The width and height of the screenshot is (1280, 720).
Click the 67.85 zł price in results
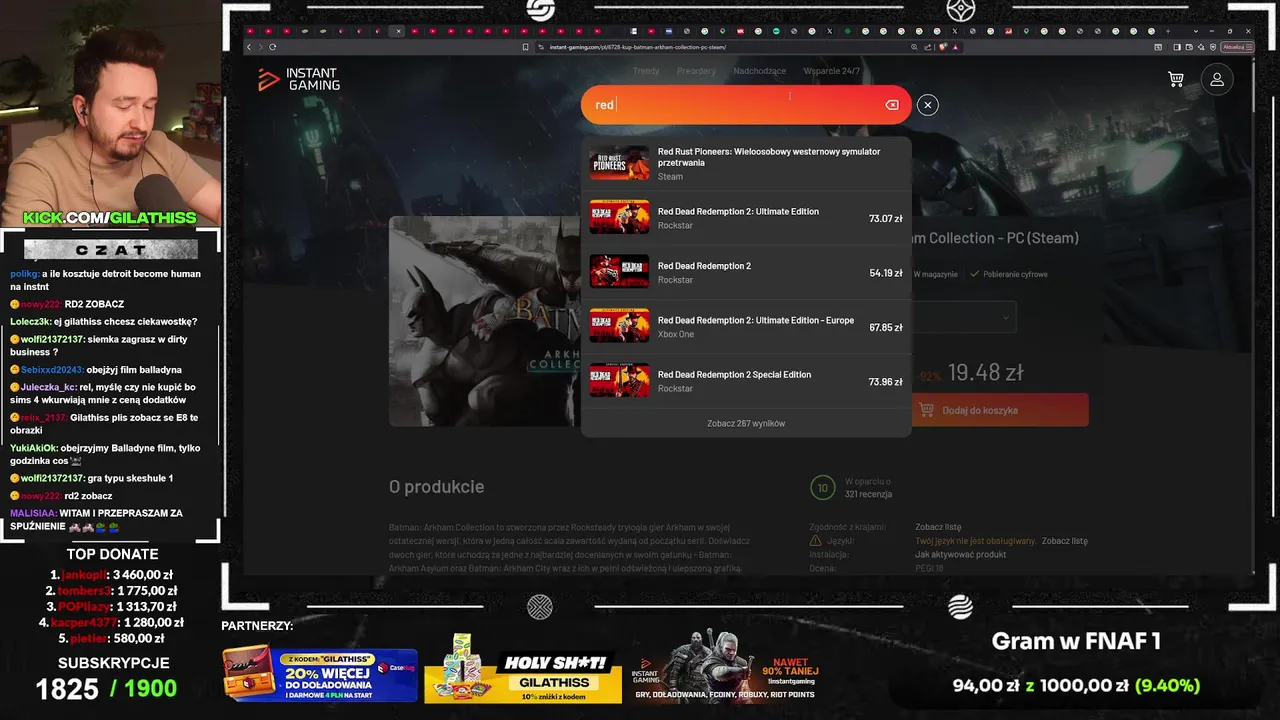pos(886,328)
